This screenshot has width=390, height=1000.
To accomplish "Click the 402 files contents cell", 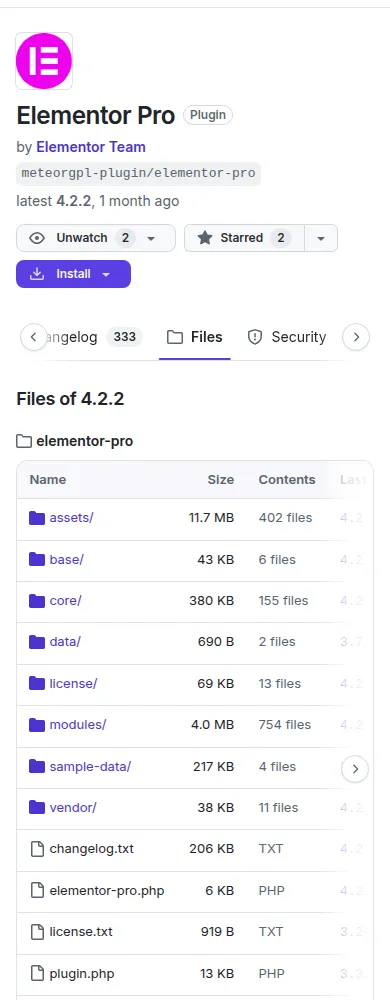I will click(x=285, y=518).
